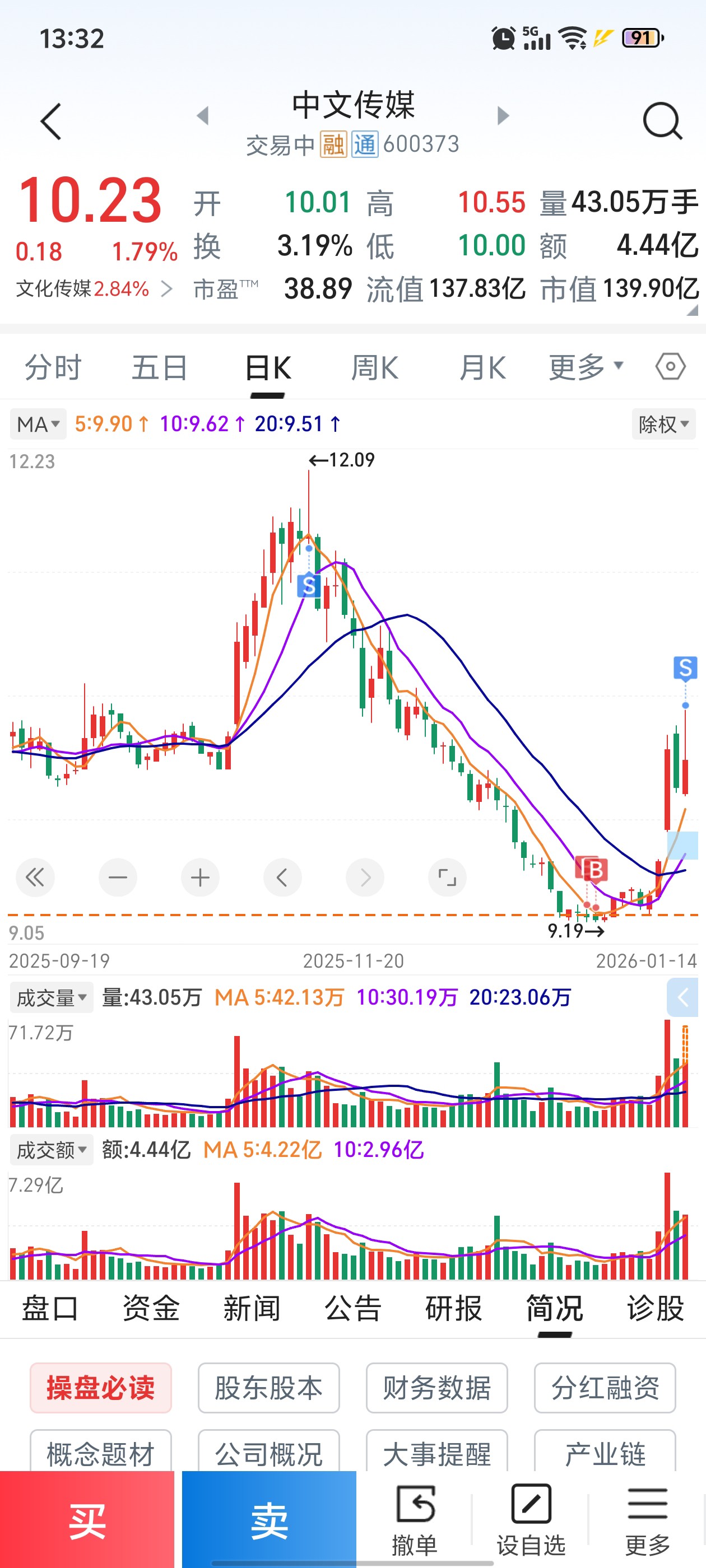Open the 诊股 tab
The width and height of the screenshot is (706, 1568).
tap(656, 1308)
